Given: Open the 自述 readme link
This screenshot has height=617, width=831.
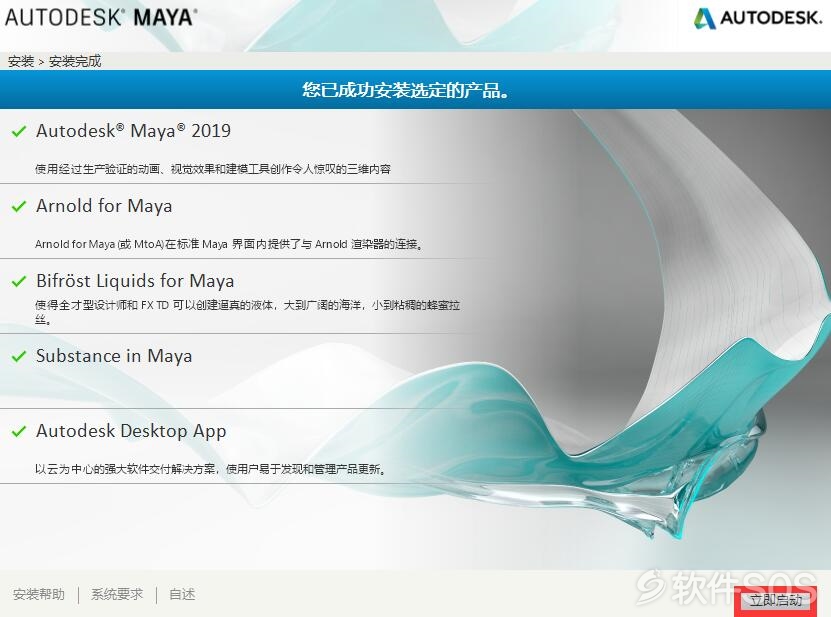Looking at the screenshot, I should click(x=182, y=594).
